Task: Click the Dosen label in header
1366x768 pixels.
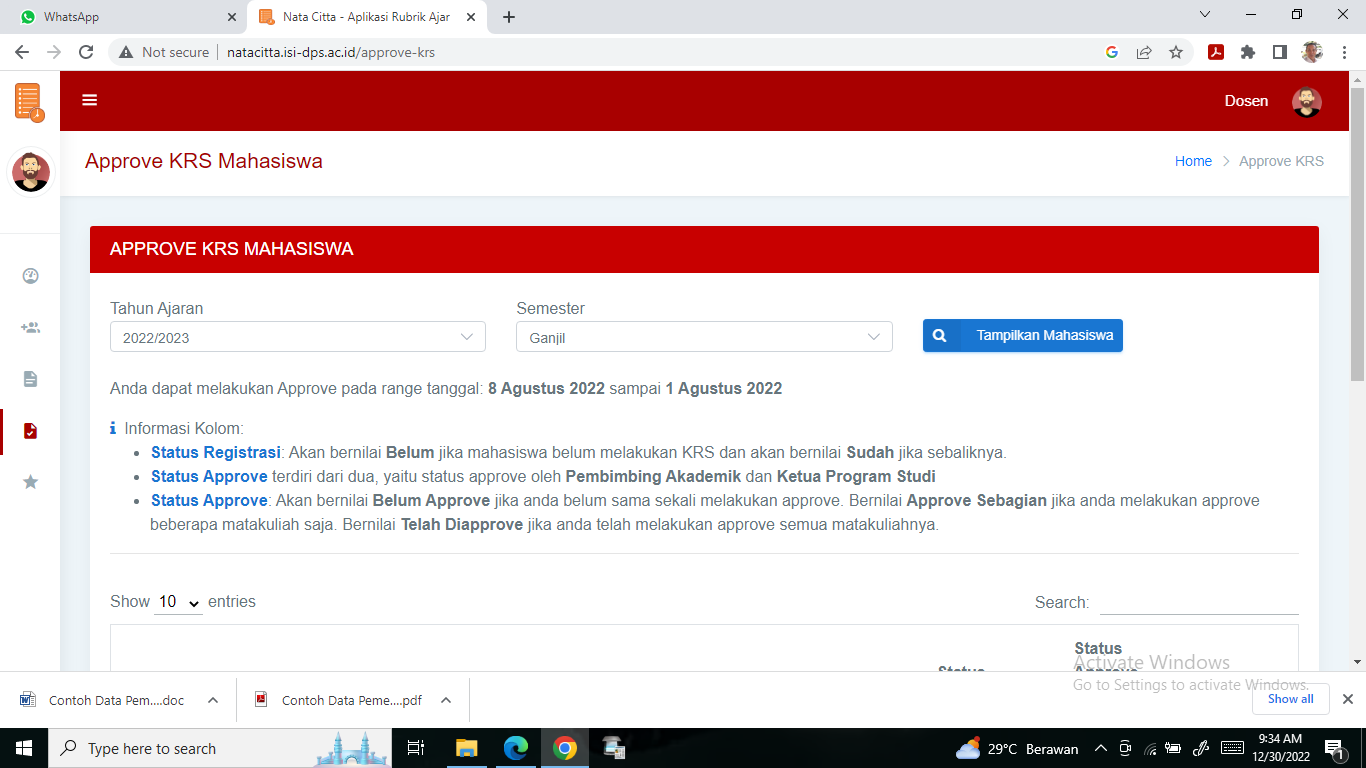Action: (1246, 101)
